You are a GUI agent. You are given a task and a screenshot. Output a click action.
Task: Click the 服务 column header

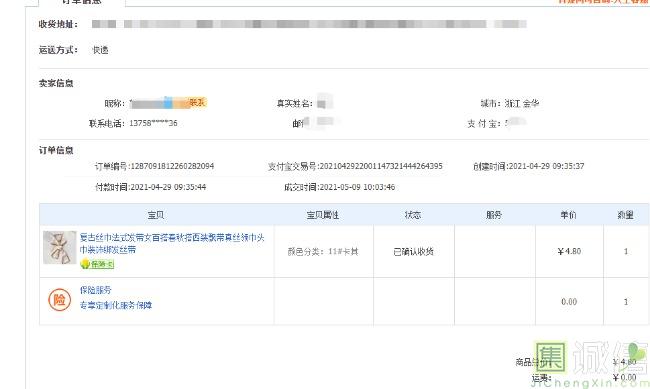(494, 215)
